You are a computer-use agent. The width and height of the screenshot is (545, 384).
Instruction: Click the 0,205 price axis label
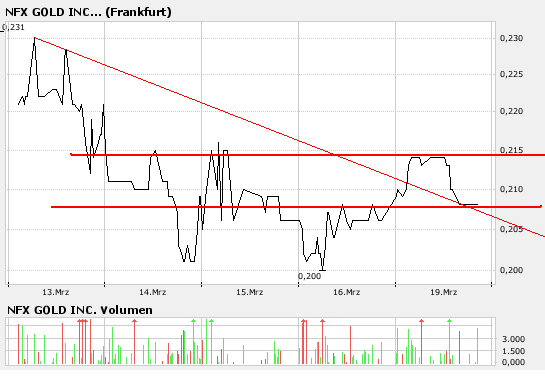511,229
